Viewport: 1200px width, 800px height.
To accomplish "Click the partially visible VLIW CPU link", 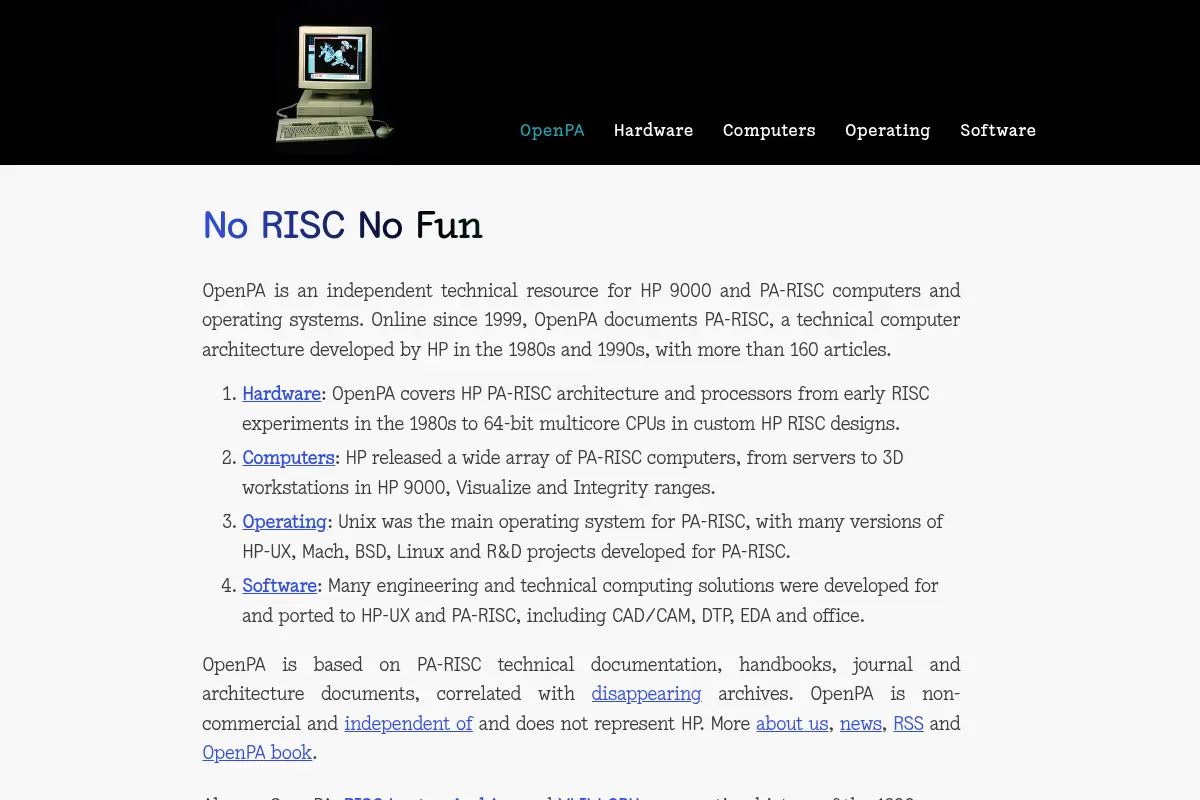I will click(x=598, y=797).
